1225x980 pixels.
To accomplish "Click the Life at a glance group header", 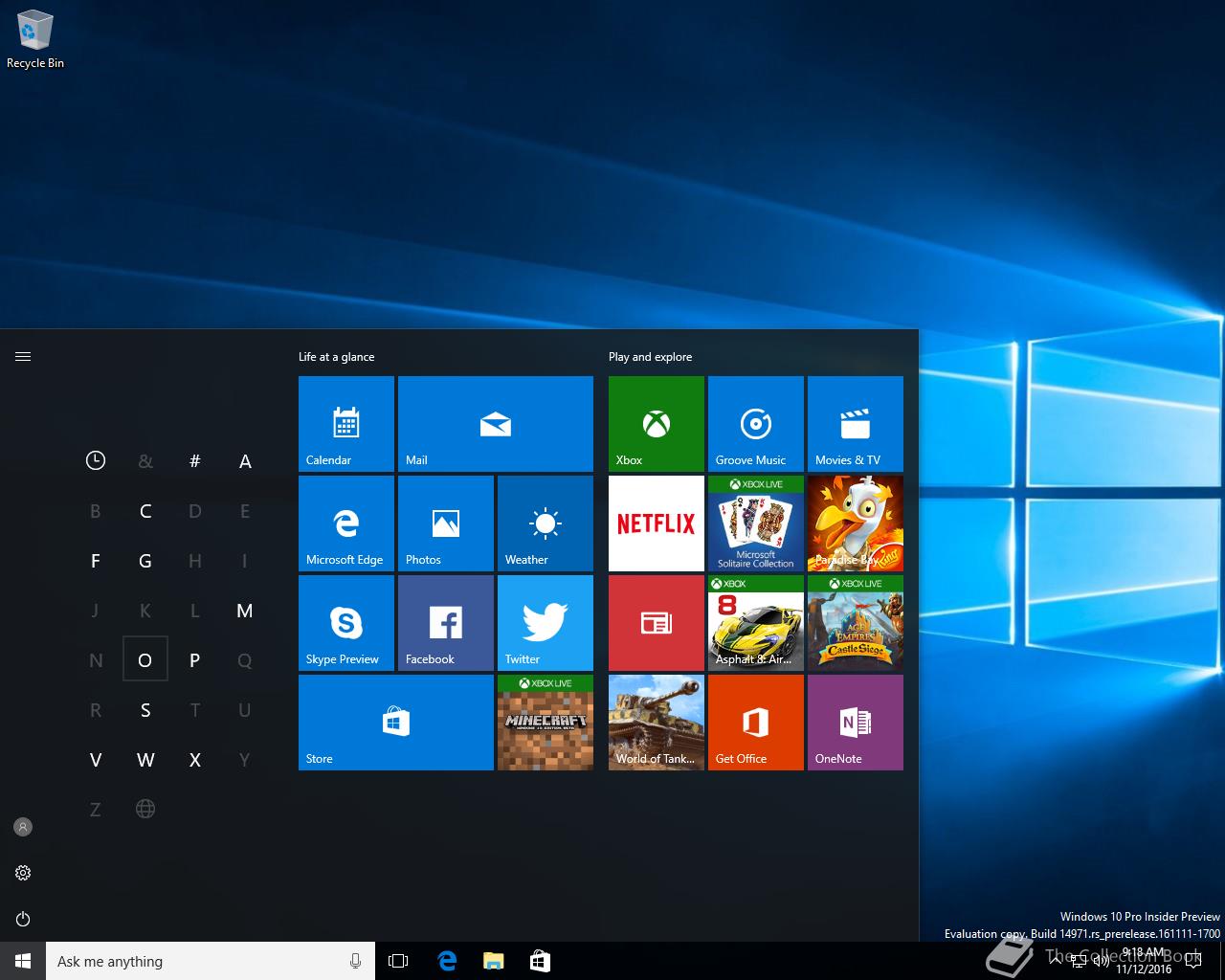I will click(337, 357).
